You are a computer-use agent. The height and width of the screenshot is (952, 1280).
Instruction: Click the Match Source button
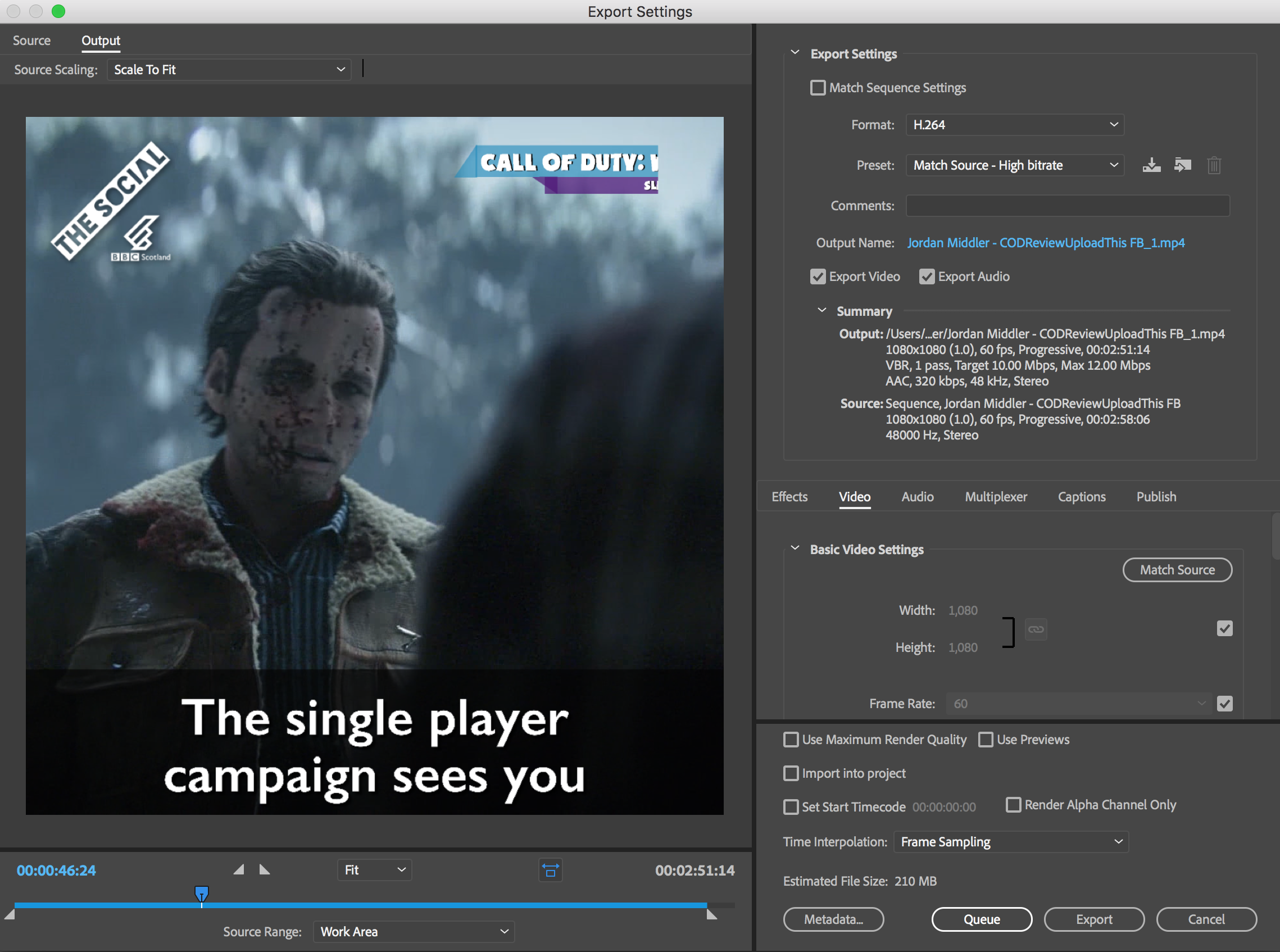(1177, 569)
